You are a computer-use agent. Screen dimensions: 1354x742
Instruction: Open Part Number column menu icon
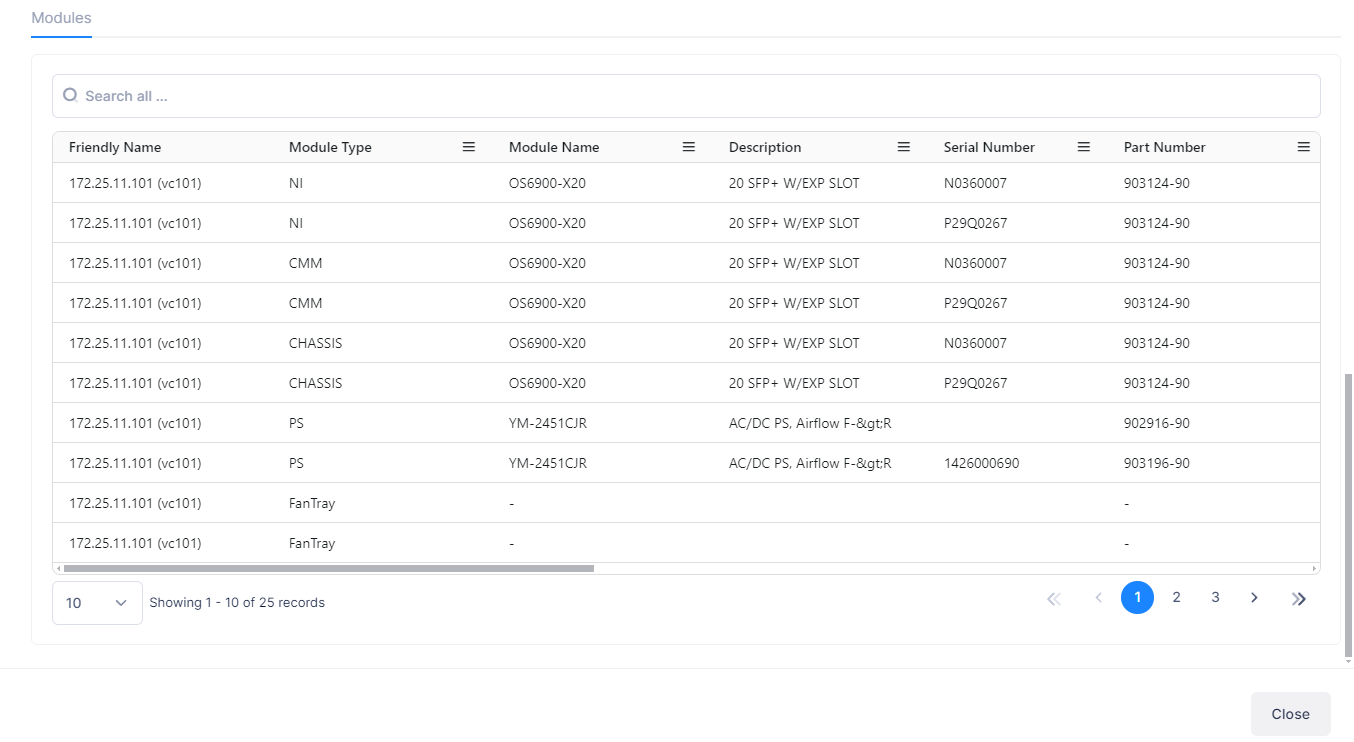(1303, 147)
